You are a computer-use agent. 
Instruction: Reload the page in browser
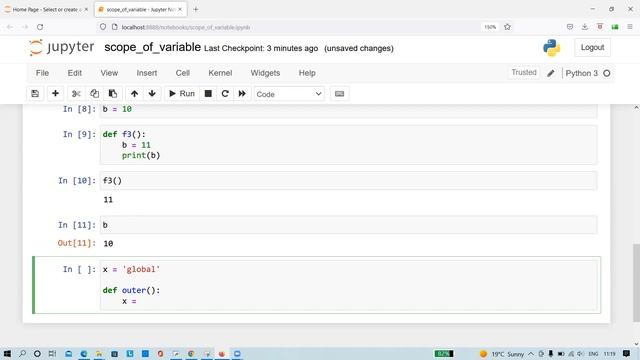(x=40, y=27)
